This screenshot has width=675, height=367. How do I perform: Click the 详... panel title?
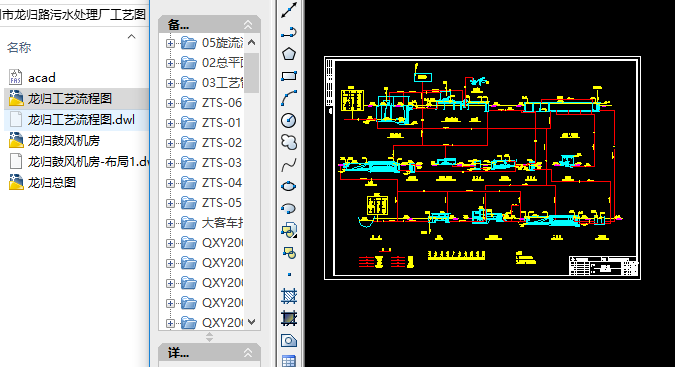coord(178,353)
